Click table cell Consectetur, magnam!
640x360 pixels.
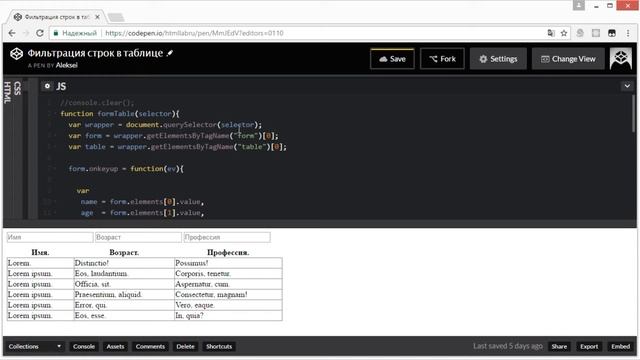[x=228, y=295]
